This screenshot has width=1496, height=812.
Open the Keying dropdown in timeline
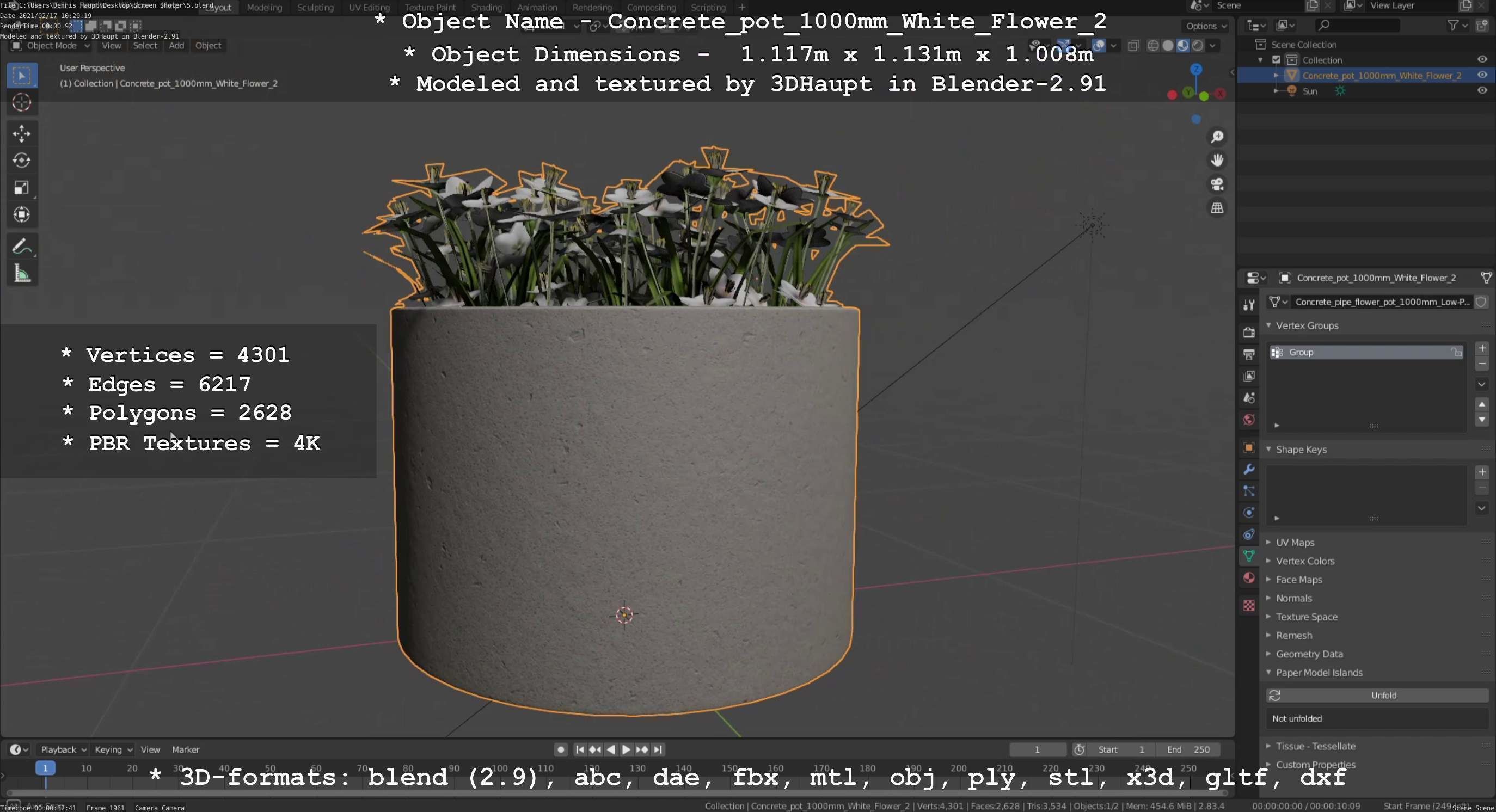113,749
